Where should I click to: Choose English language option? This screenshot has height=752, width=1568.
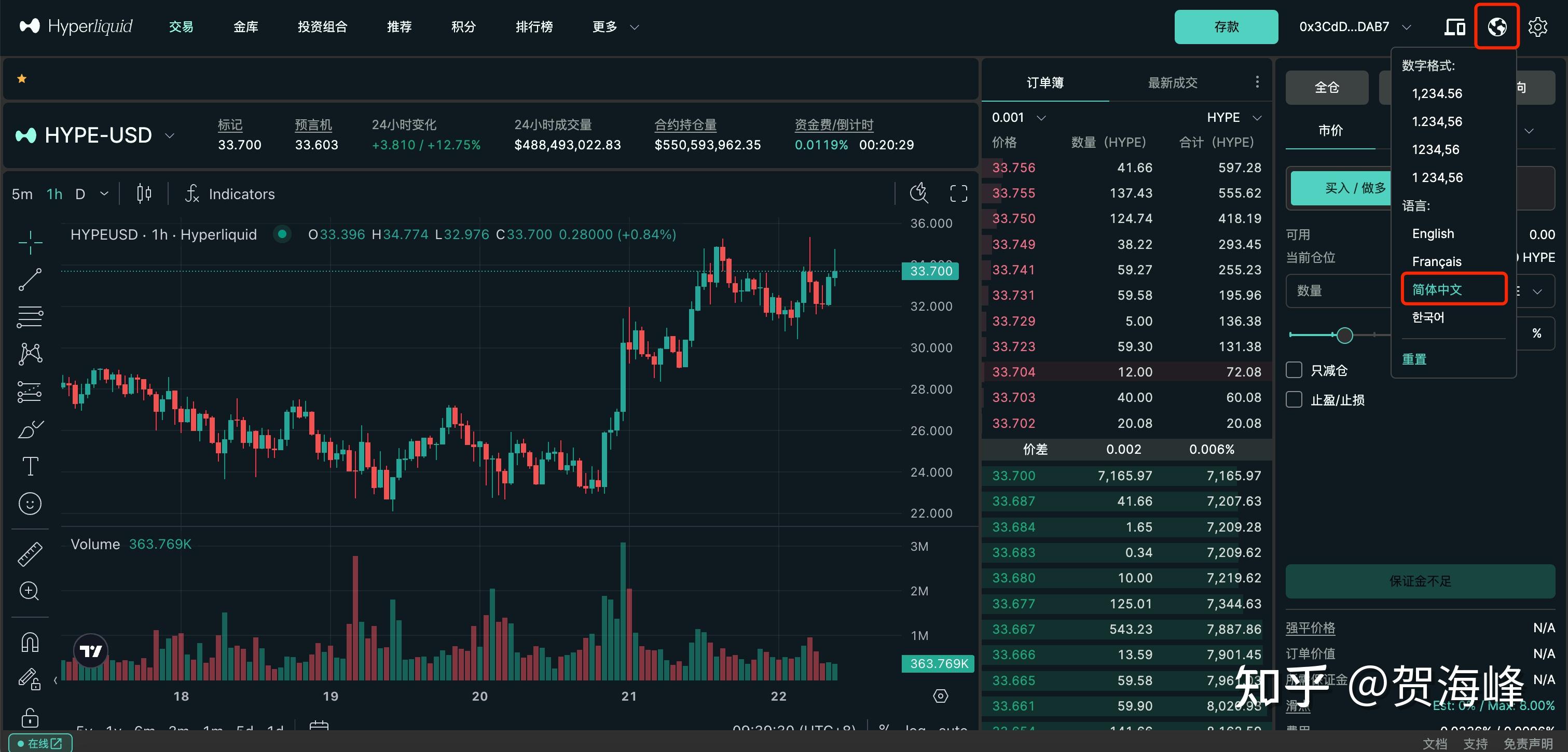(x=1433, y=233)
